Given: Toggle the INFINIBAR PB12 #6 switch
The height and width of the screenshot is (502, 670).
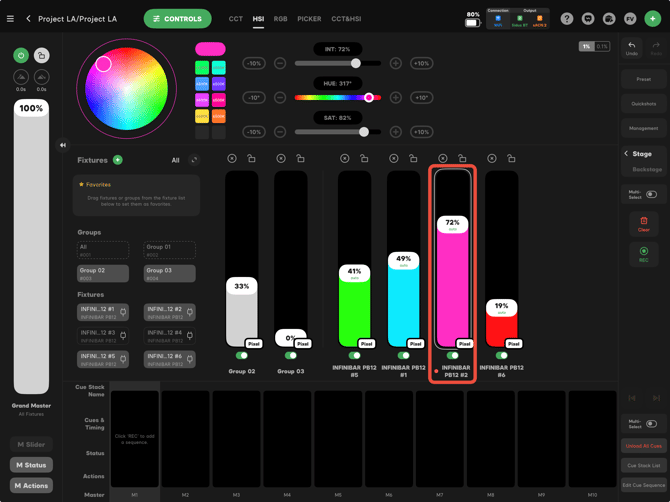Looking at the screenshot, I should 502,355.
